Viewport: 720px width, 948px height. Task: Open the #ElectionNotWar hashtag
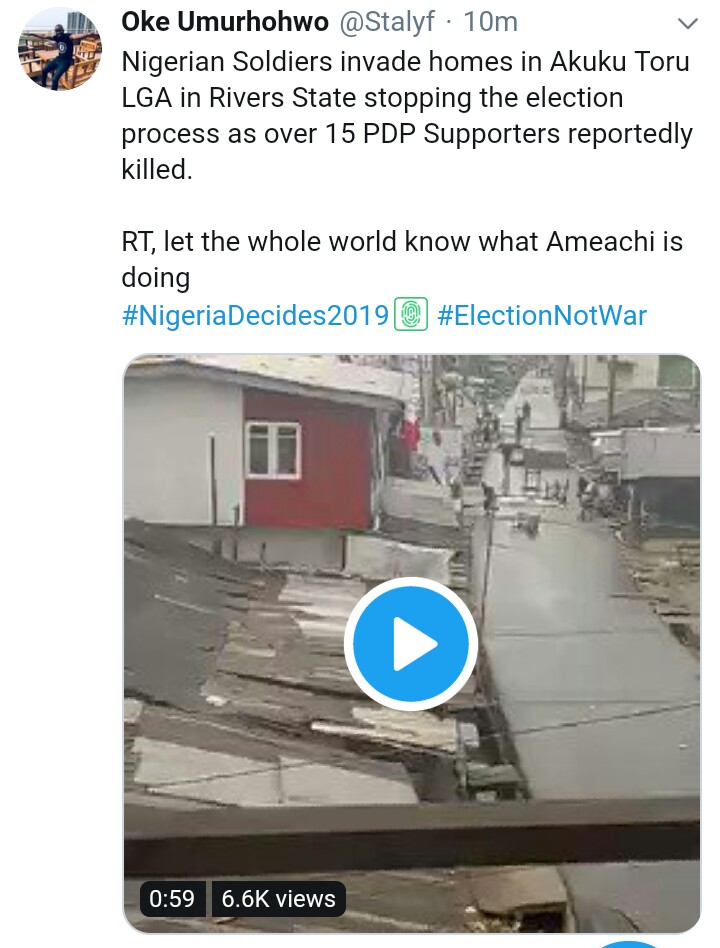(x=542, y=316)
